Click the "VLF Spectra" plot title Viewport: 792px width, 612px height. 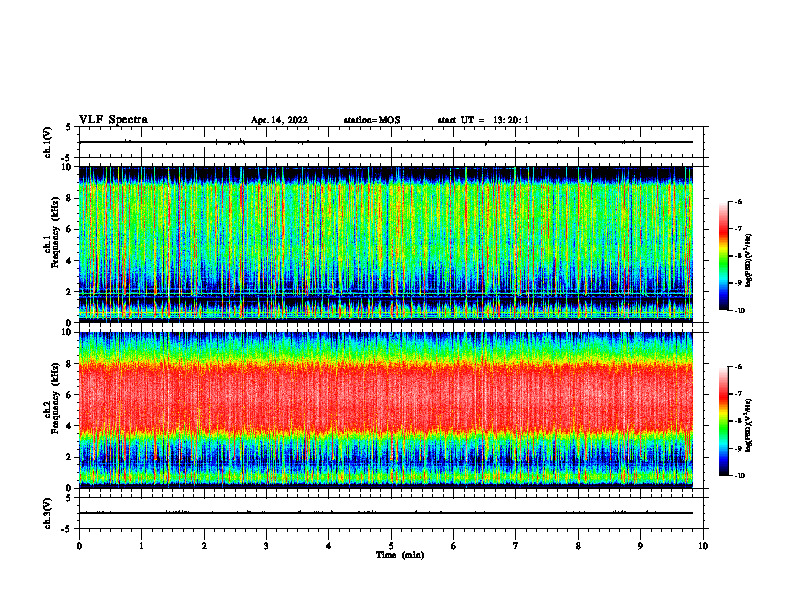(113, 120)
